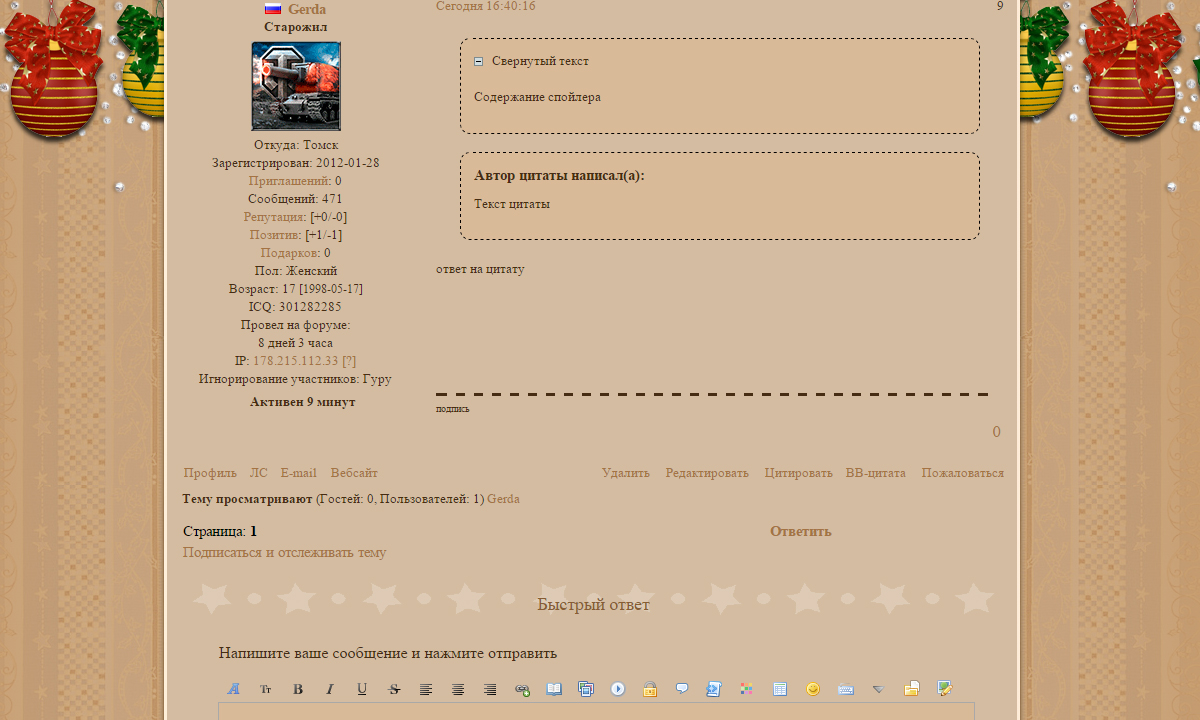Click the font size Tт icon
The width and height of the screenshot is (1200, 720).
pos(266,689)
